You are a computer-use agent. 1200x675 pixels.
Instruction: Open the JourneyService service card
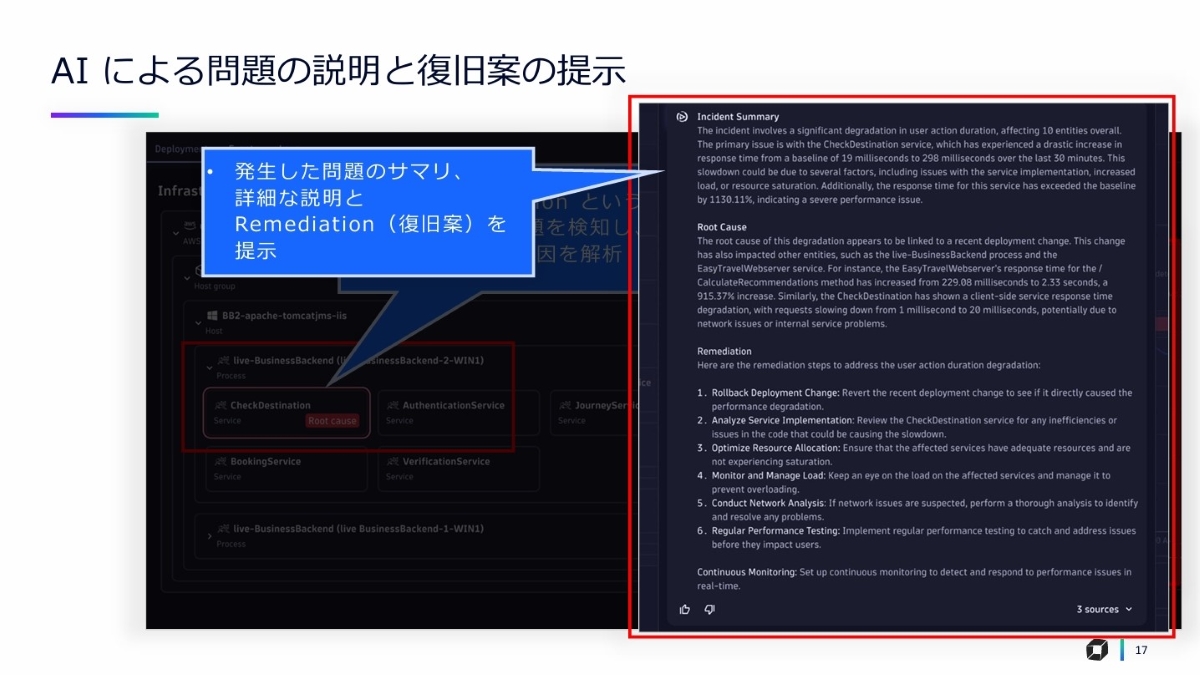595,413
